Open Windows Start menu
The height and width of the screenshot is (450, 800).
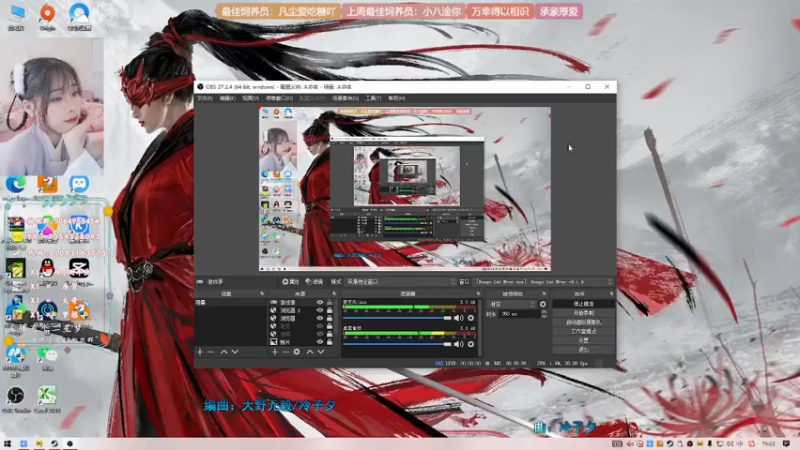click(x=7, y=443)
